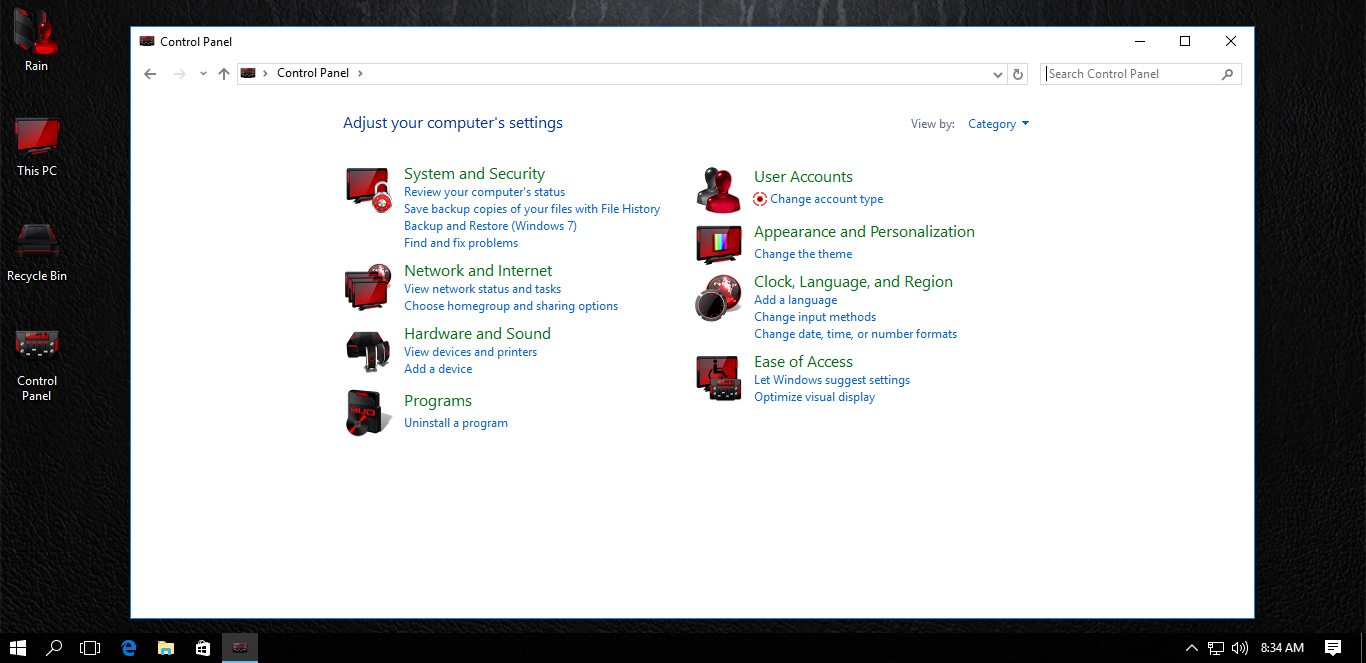Open View network status and tasks

(x=482, y=289)
